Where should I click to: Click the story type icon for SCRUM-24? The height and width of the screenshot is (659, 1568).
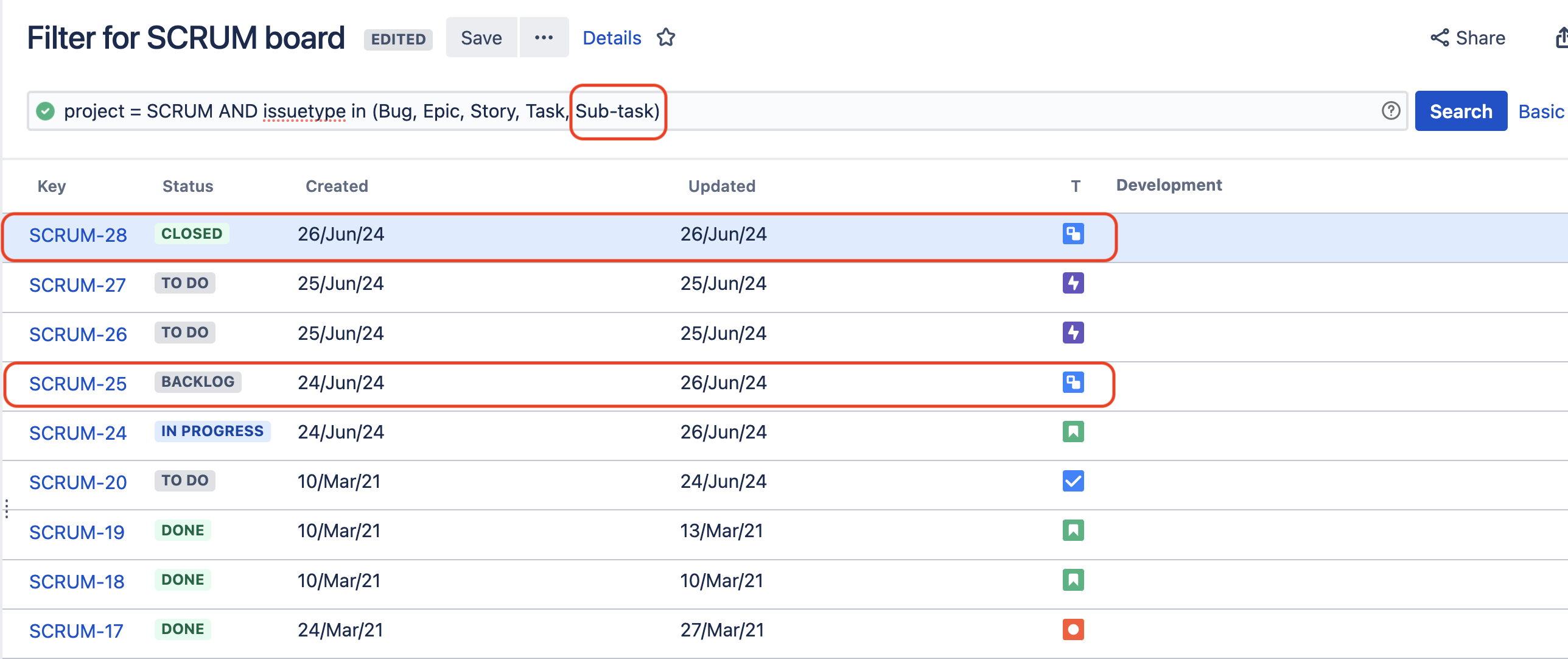[x=1073, y=432]
